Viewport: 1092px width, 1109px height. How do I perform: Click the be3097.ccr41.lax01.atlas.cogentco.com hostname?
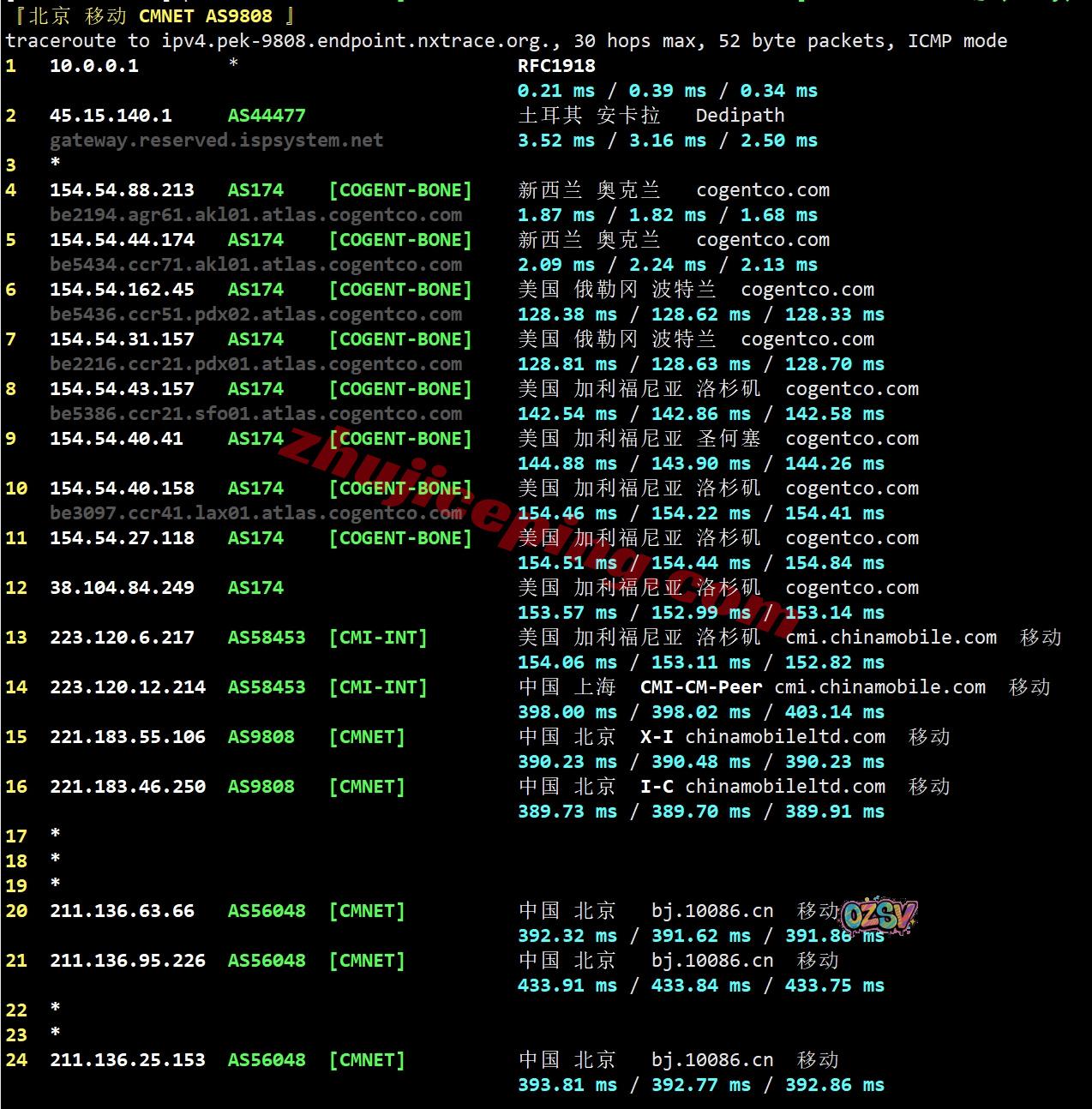coord(255,513)
